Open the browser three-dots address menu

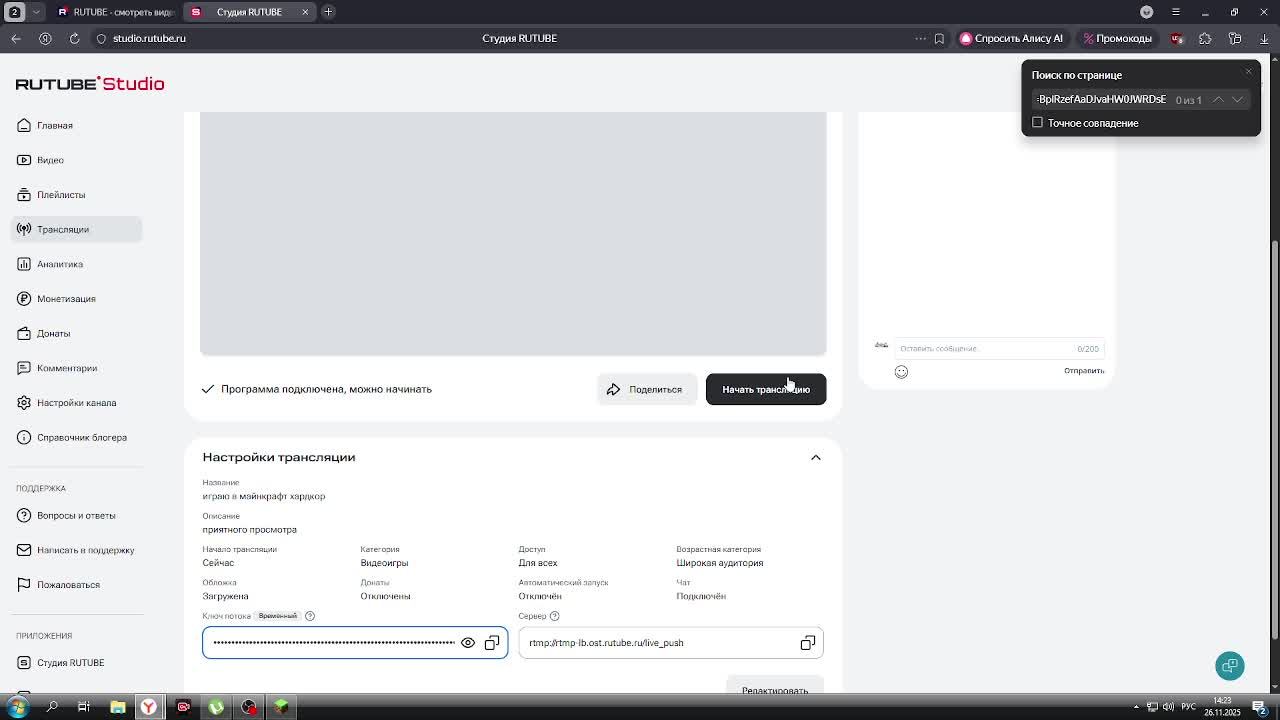coord(921,38)
